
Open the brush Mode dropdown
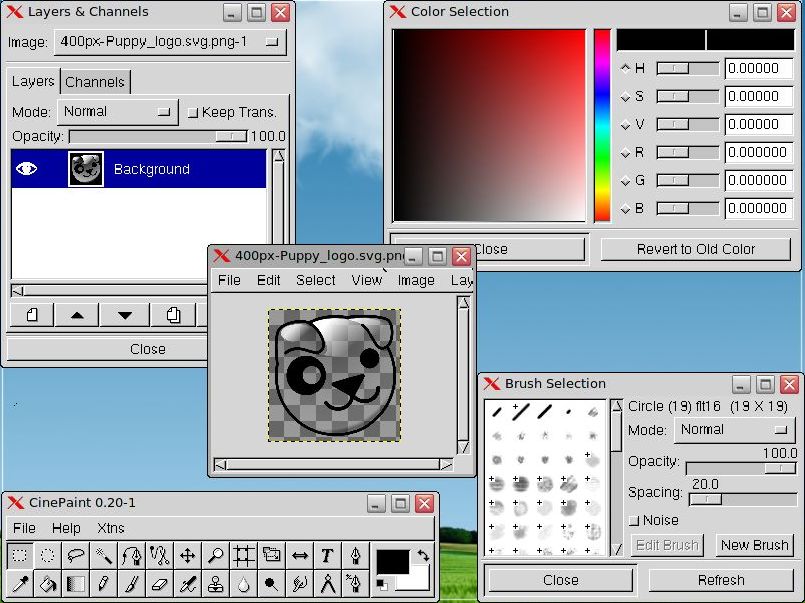735,430
